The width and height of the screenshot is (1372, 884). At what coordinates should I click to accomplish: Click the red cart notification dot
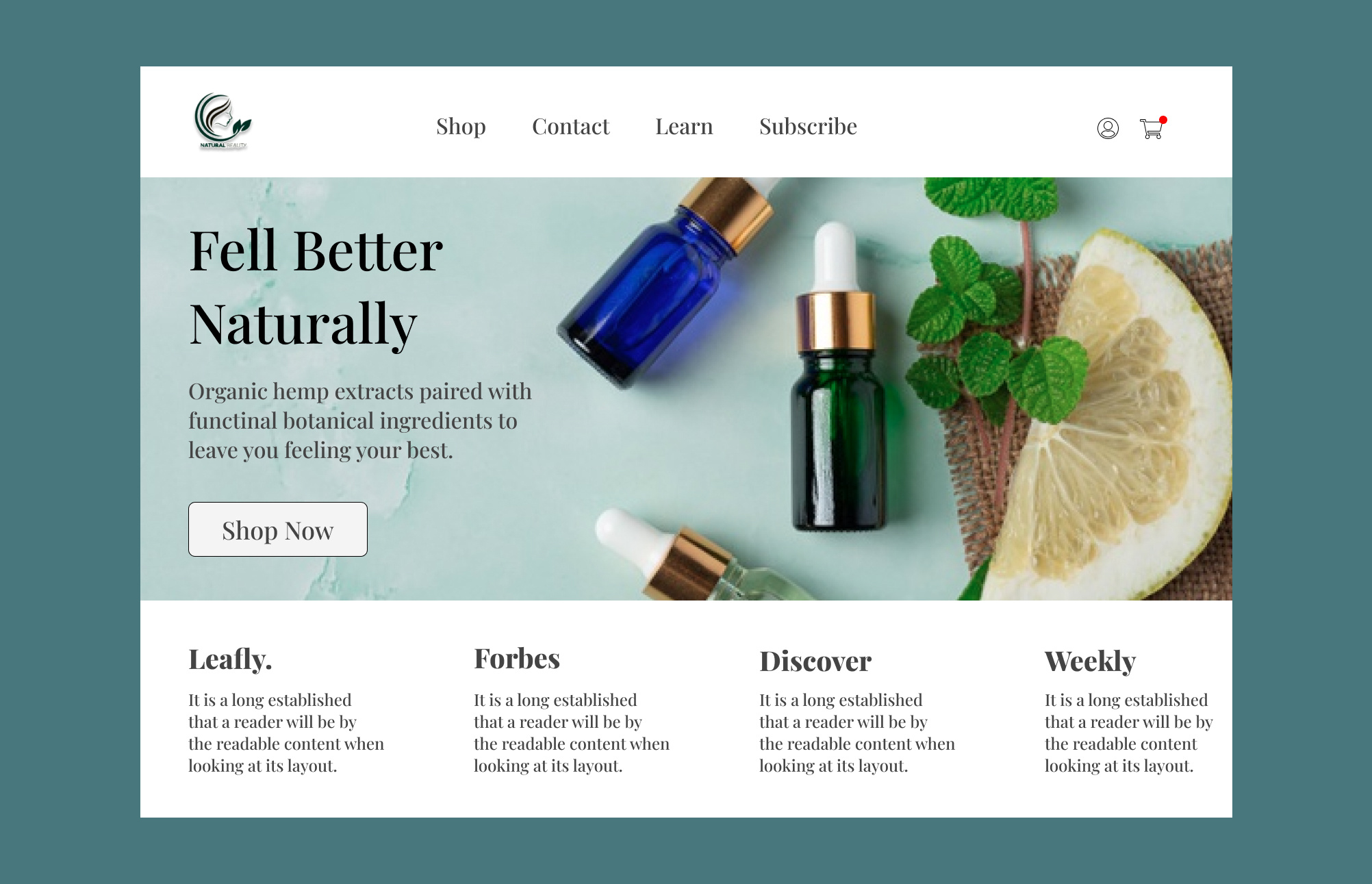pyautogui.click(x=1163, y=120)
